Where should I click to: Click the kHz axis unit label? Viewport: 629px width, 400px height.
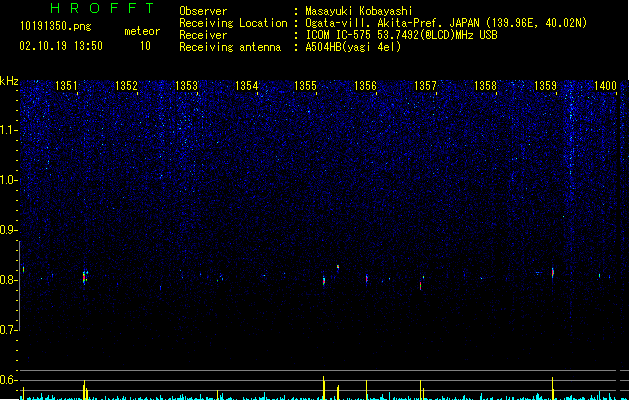point(9,81)
